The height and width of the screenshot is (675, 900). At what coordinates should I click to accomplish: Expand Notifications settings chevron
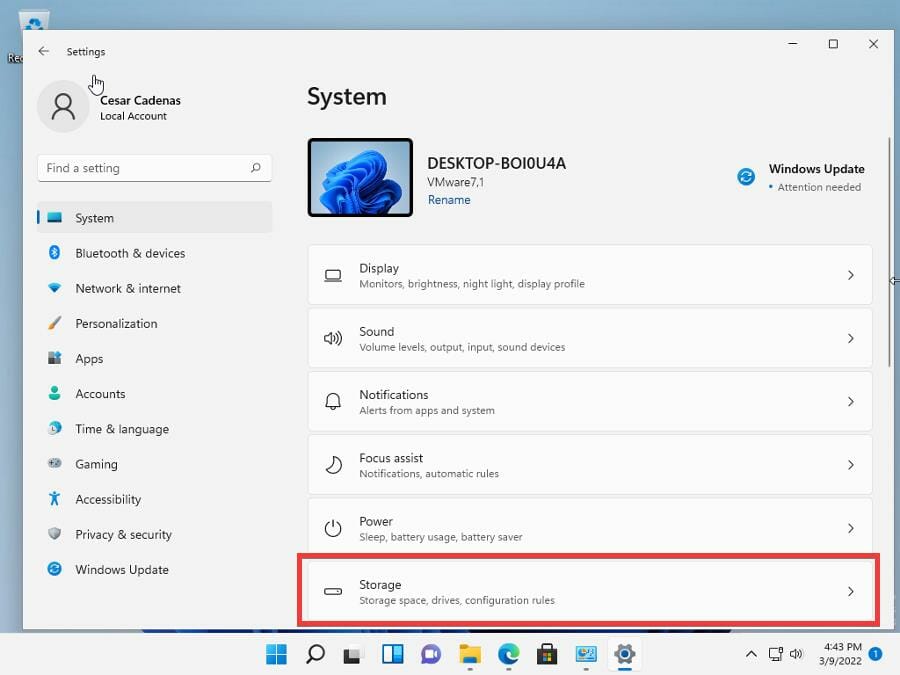pyautogui.click(x=851, y=402)
